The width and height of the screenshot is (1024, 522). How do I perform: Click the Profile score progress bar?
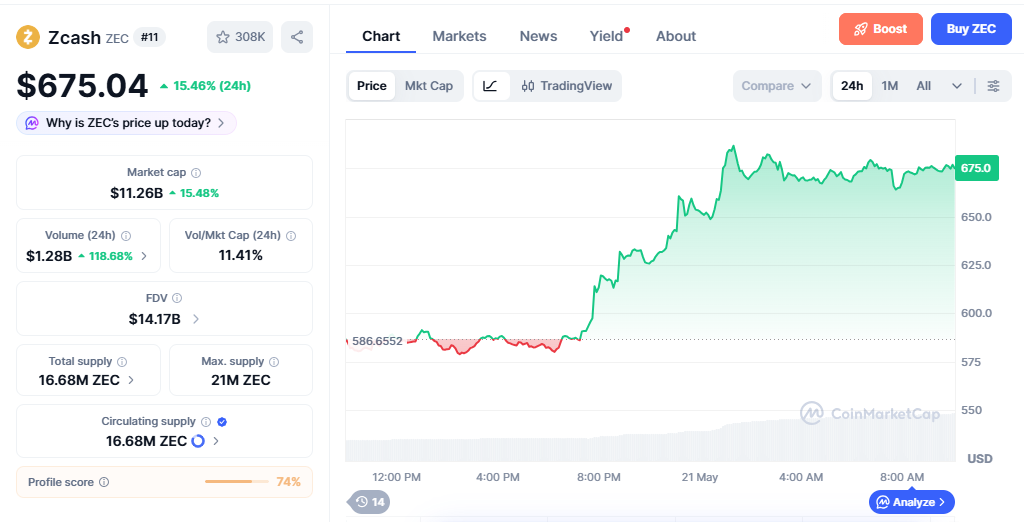point(236,481)
